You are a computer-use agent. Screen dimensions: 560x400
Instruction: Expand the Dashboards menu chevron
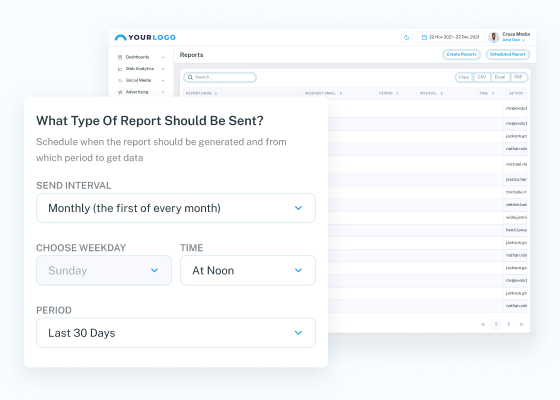[x=163, y=57]
